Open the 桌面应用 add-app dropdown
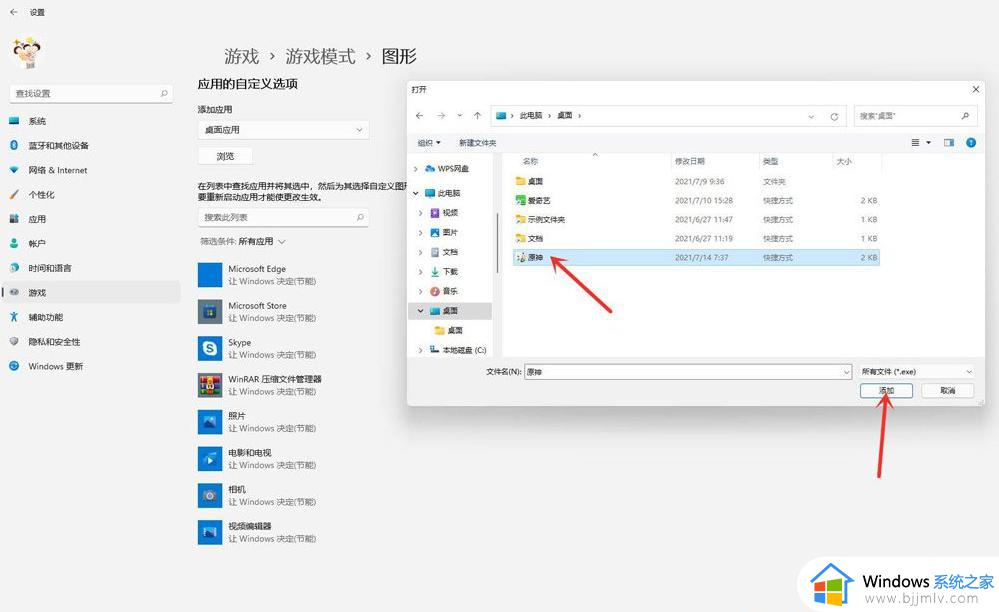 coord(283,130)
